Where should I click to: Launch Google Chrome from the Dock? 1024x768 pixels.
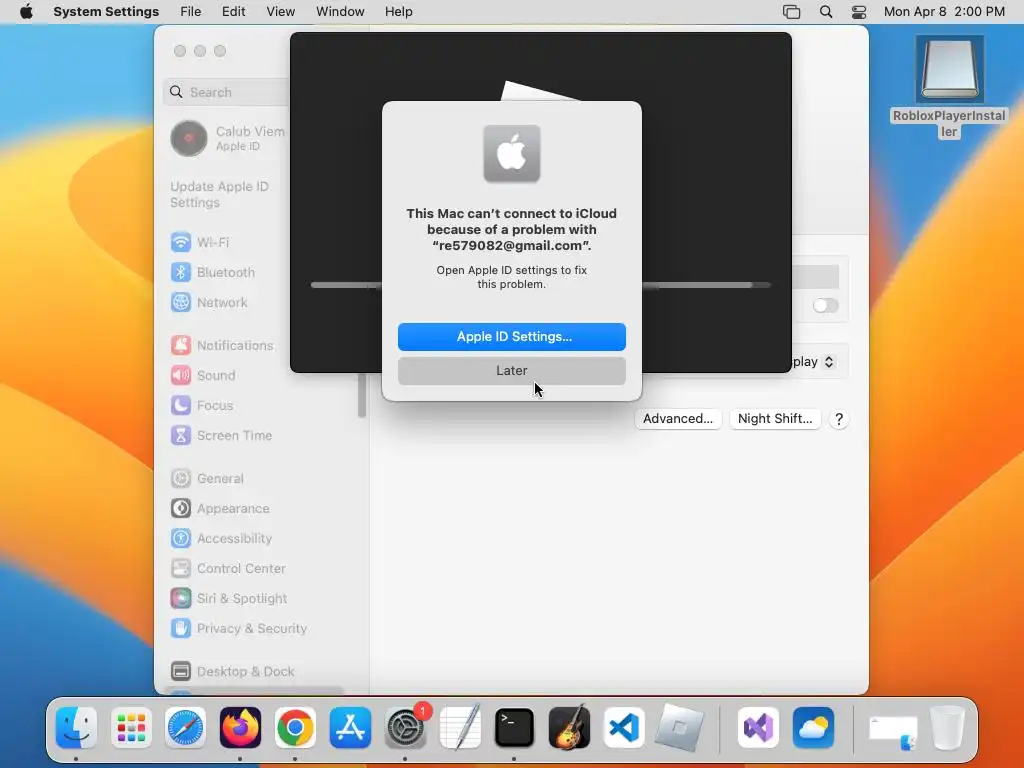point(295,728)
